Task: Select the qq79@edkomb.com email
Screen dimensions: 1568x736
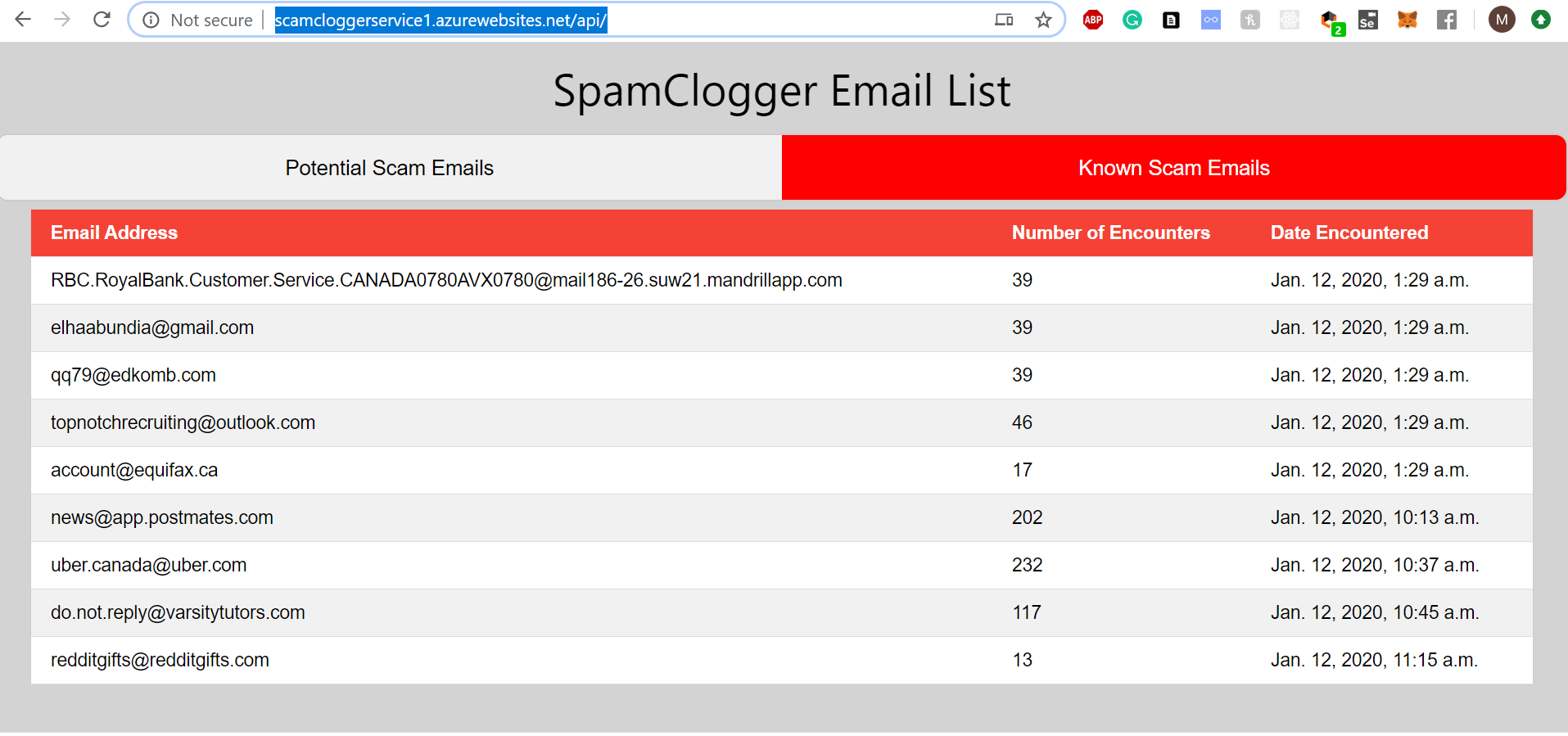Action: (133, 375)
